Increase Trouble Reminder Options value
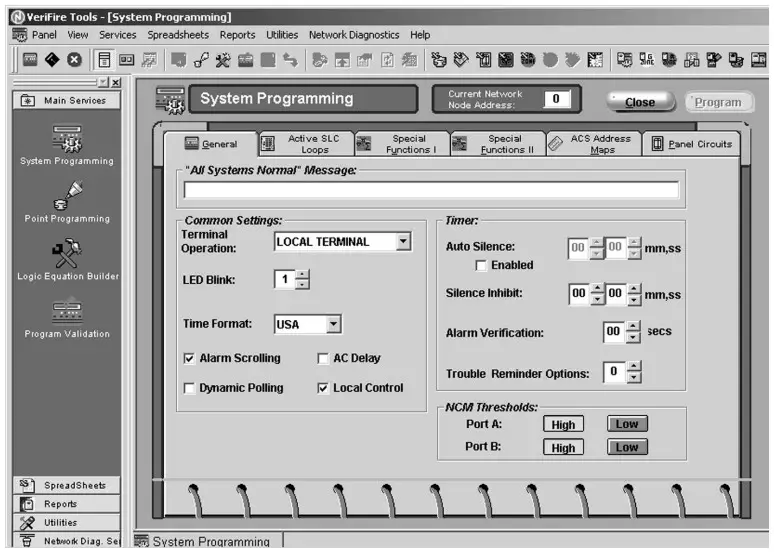774x558 pixels. tap(634, 367)
